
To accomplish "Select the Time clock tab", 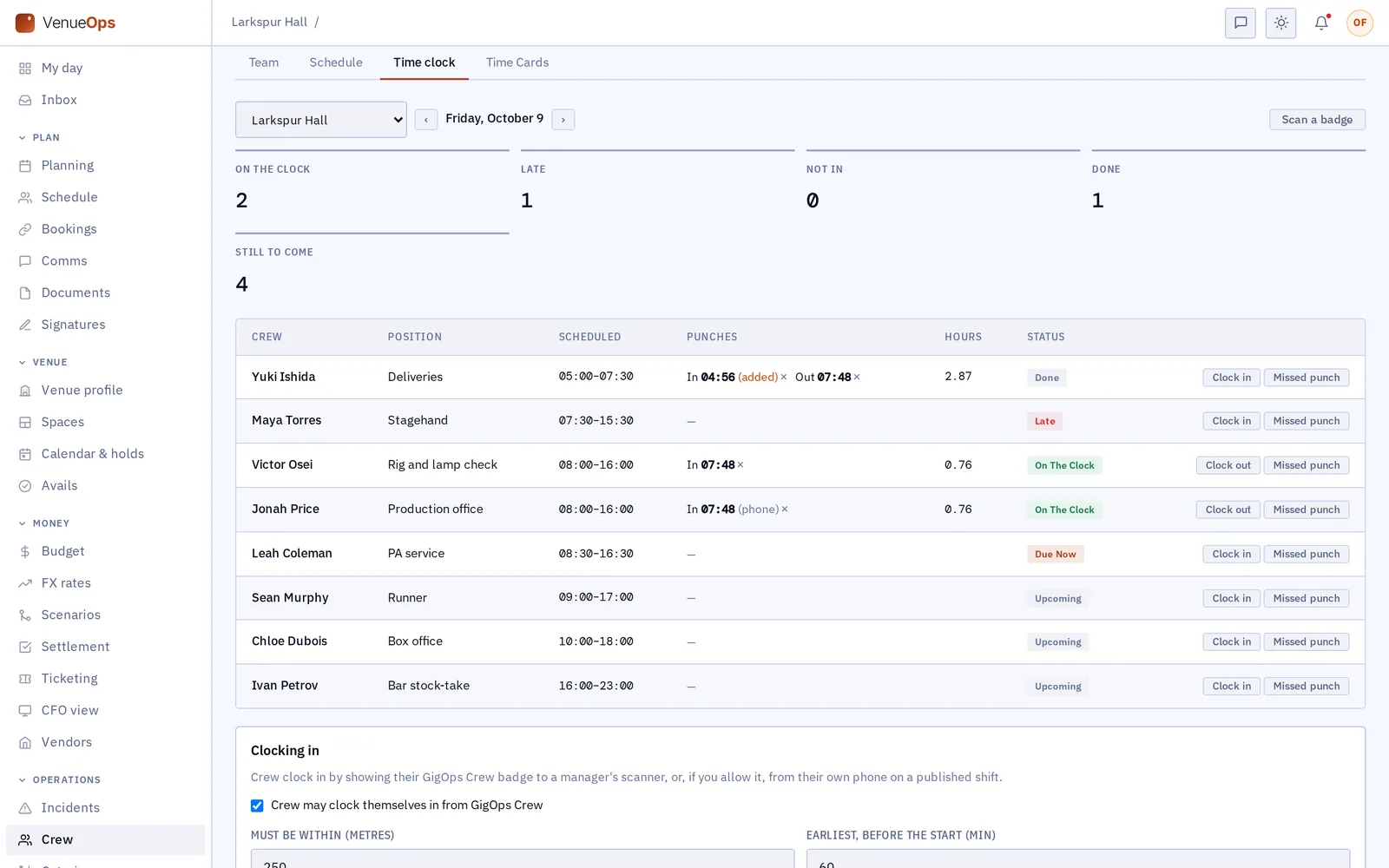I will click(425, 62).
